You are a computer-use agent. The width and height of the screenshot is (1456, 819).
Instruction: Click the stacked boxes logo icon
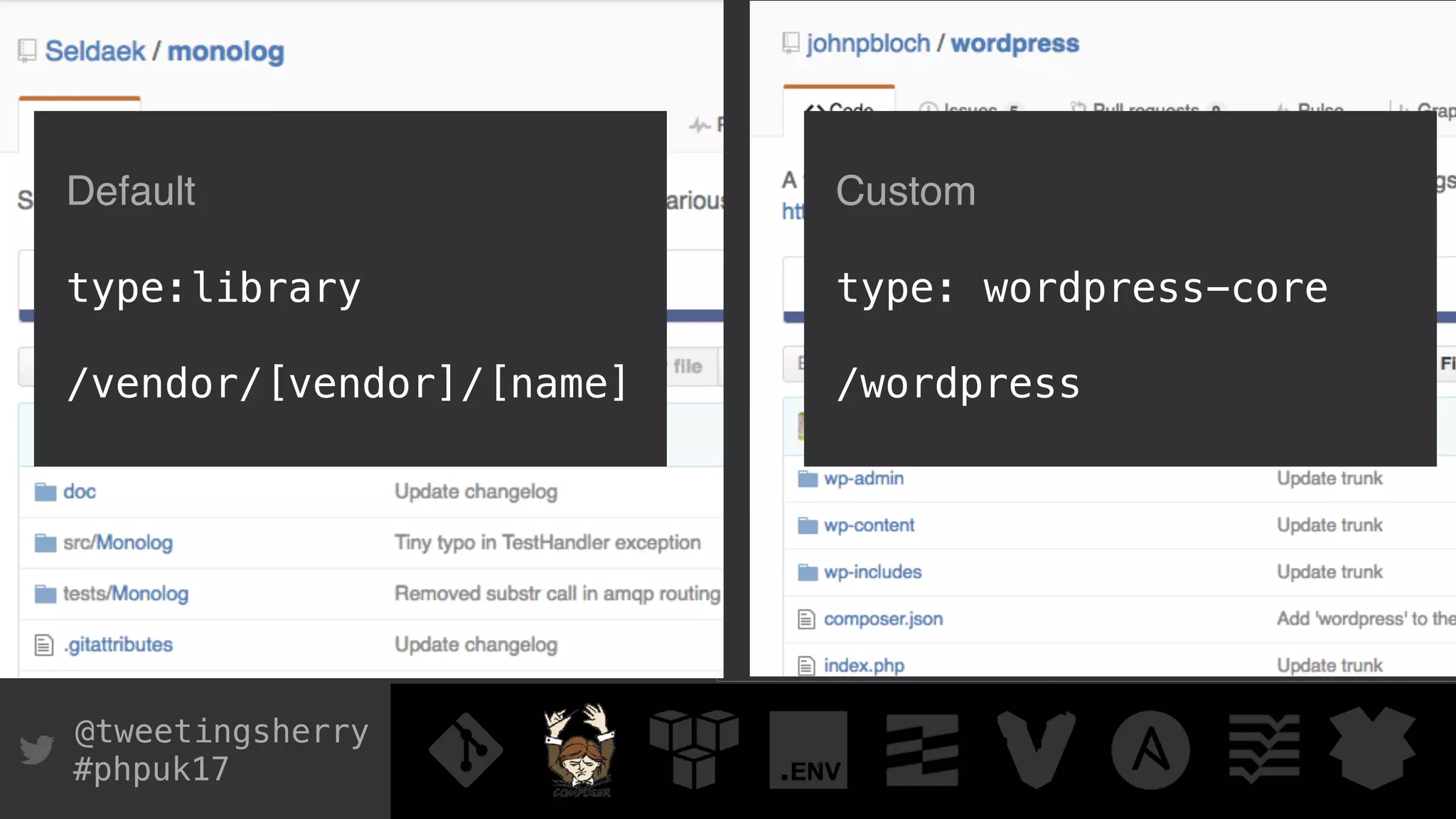point(694,749)
